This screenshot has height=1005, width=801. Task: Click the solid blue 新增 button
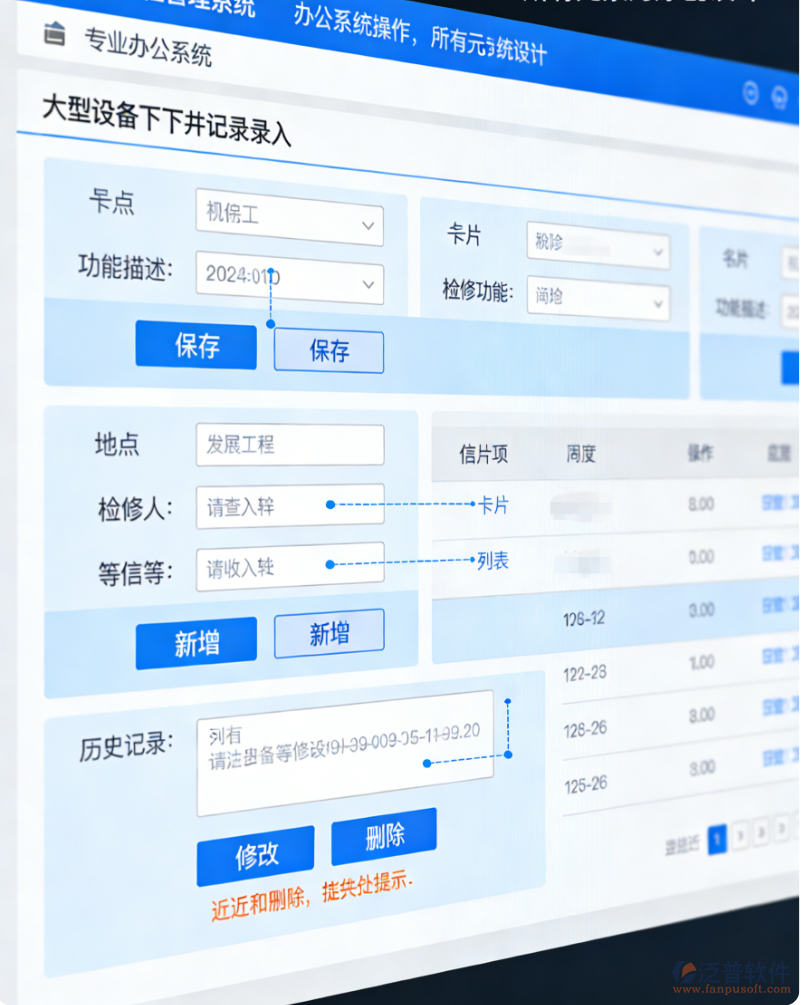click(x=196, y=638)
